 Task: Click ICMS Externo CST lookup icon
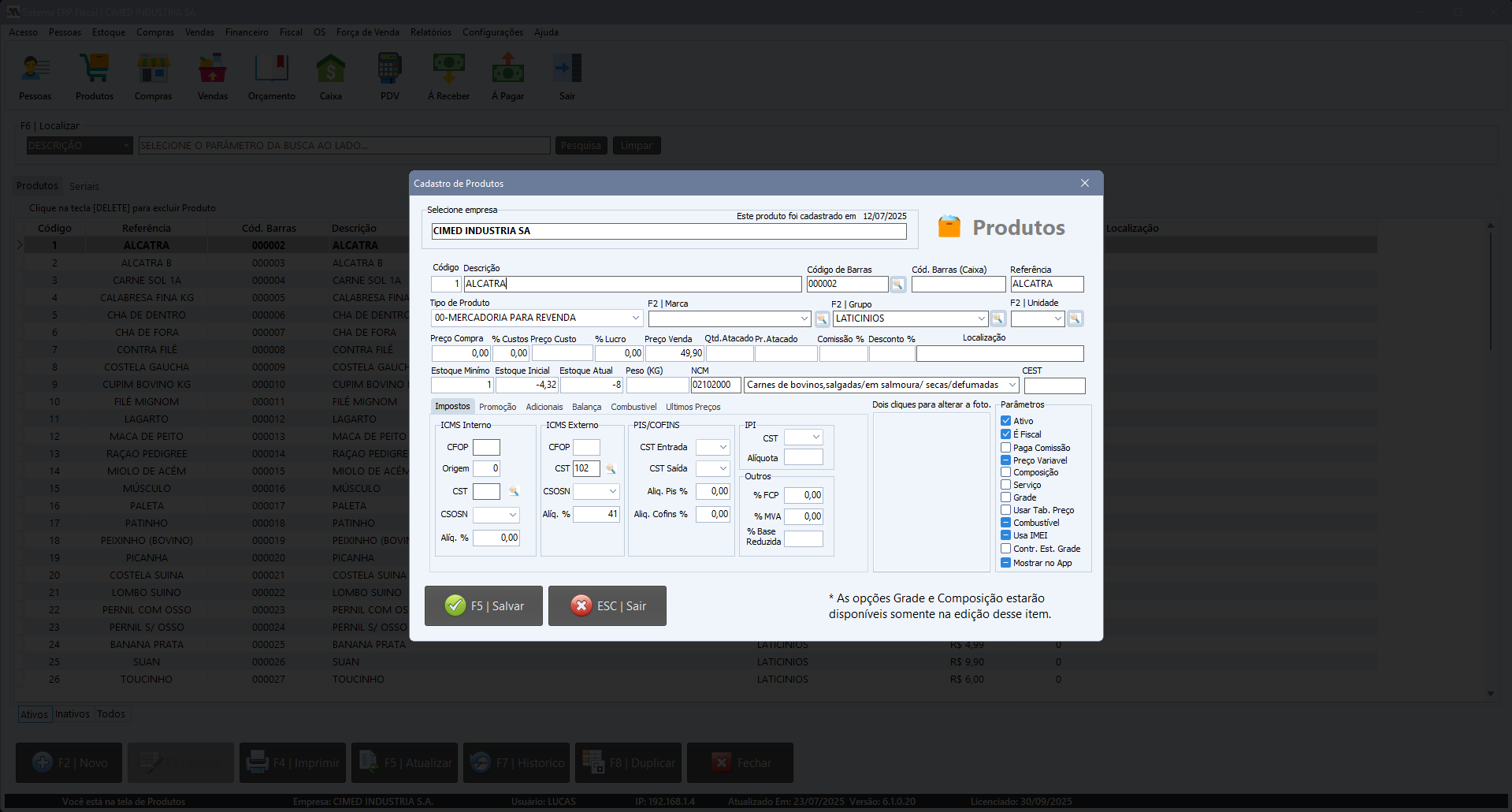point(610,469)
